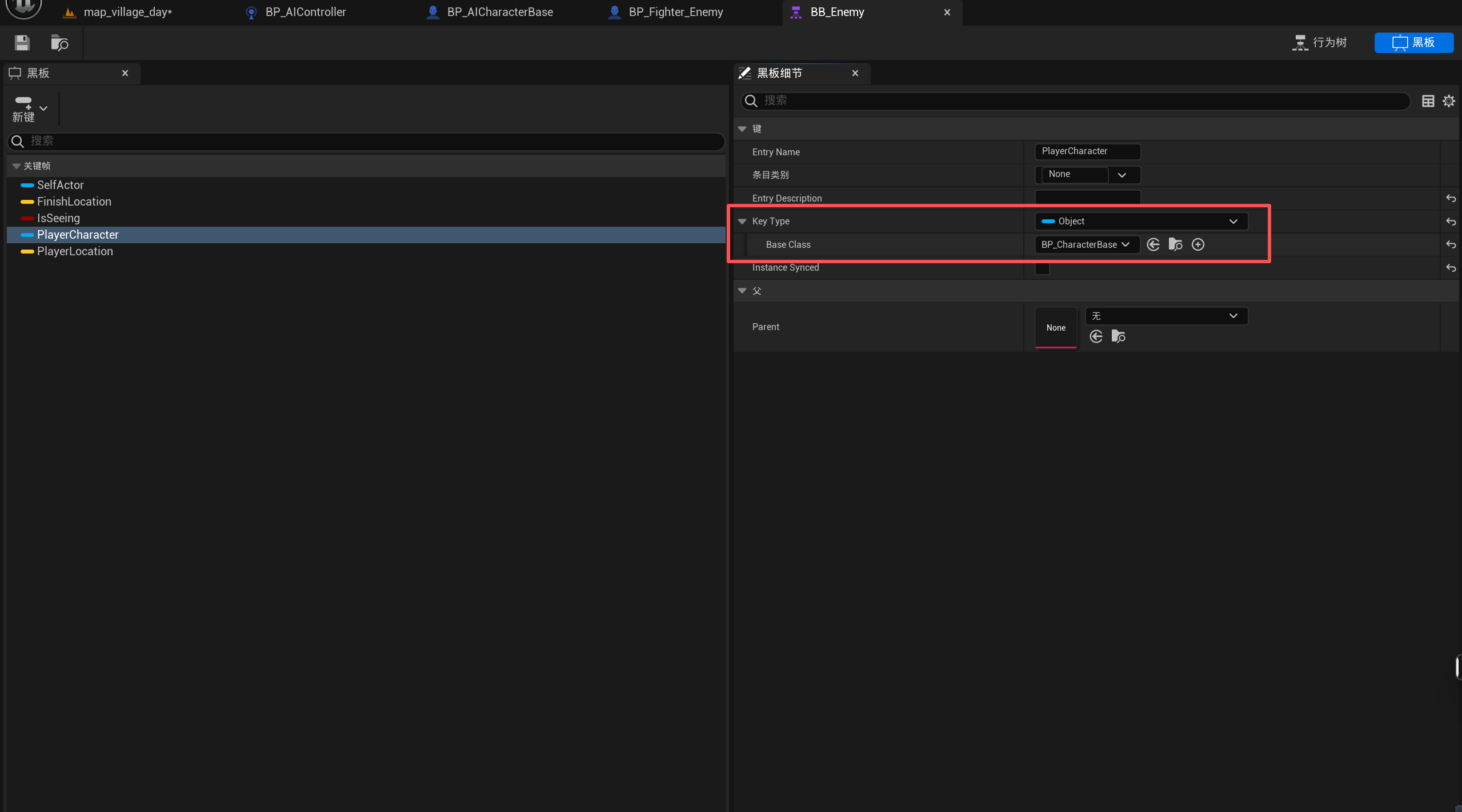Viewport: 1462px width, 812px height.
Task: Switch to the BP_Fighter_Enemy tab
Action: point(675,12)
